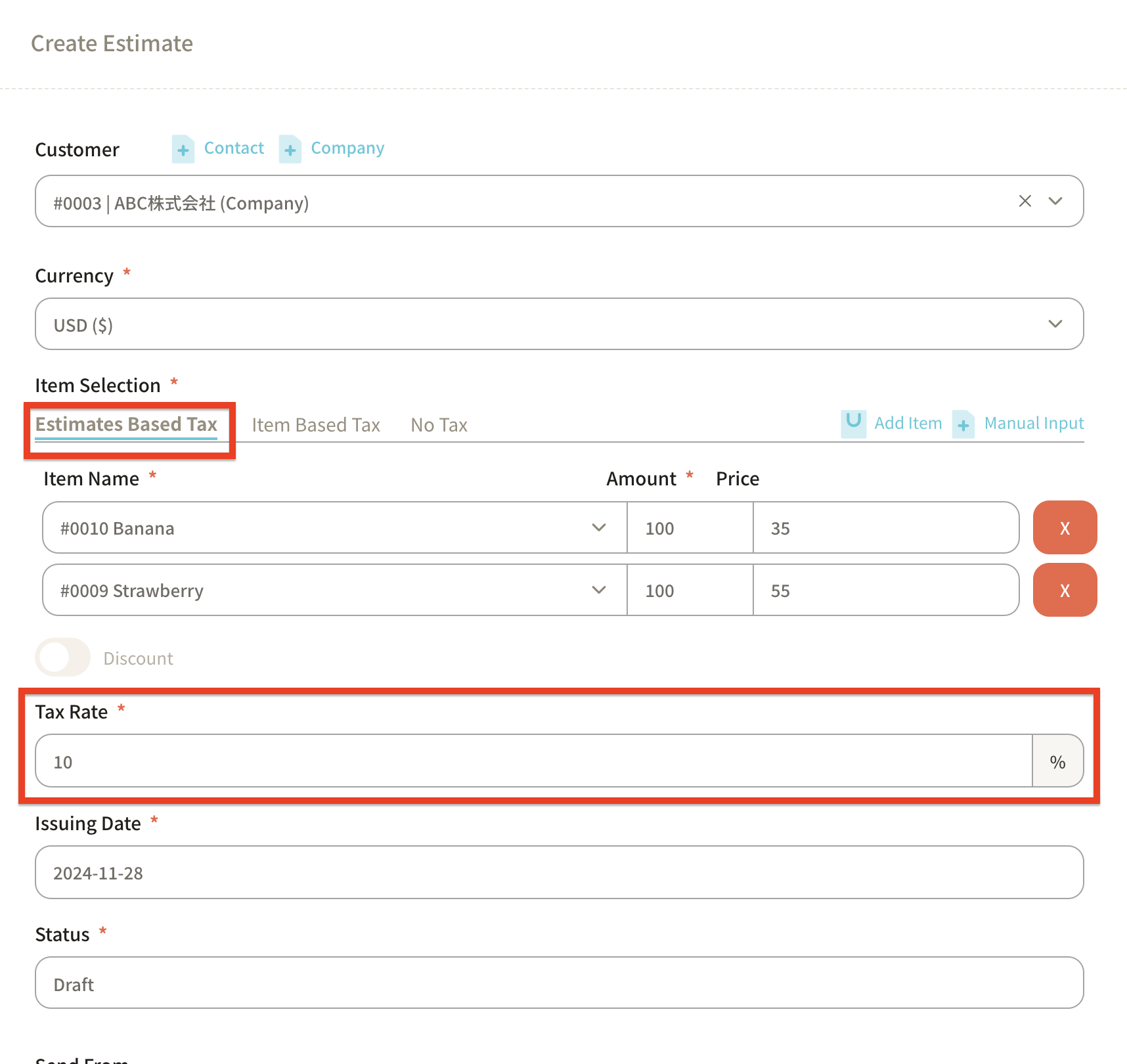Click the add Contact plus icon
This screenshot has width=1127, height=1064.
183,149
